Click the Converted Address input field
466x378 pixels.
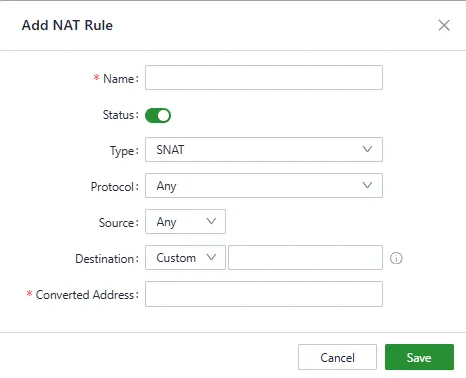point(264,294)
